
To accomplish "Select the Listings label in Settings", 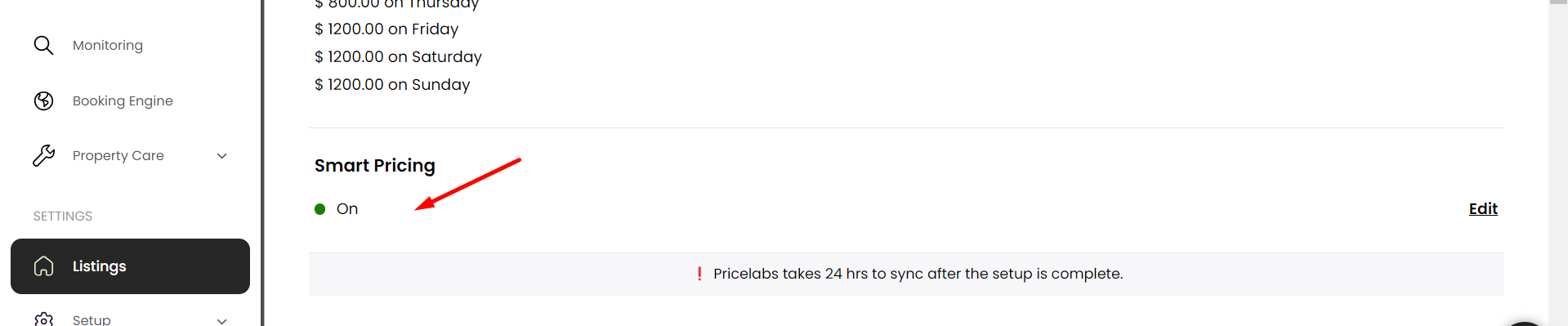I will click(x=100, y=266).
